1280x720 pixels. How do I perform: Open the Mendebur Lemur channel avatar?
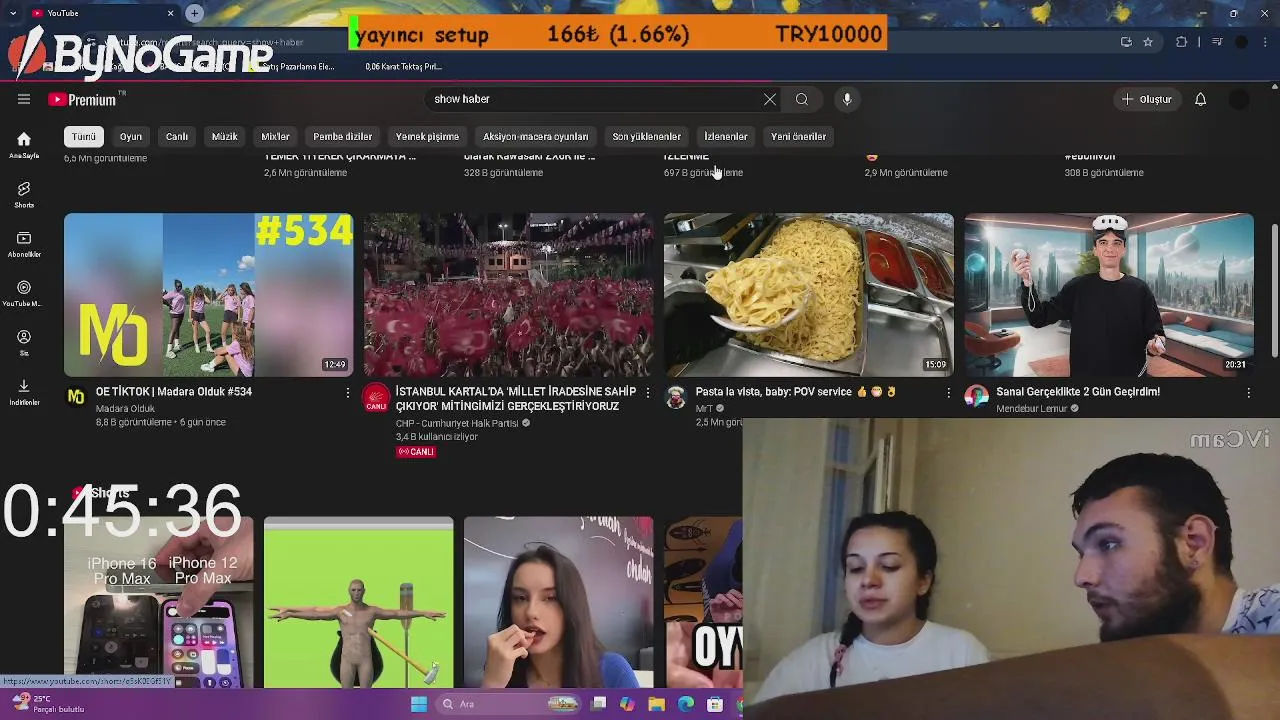(x=976, y=397)
